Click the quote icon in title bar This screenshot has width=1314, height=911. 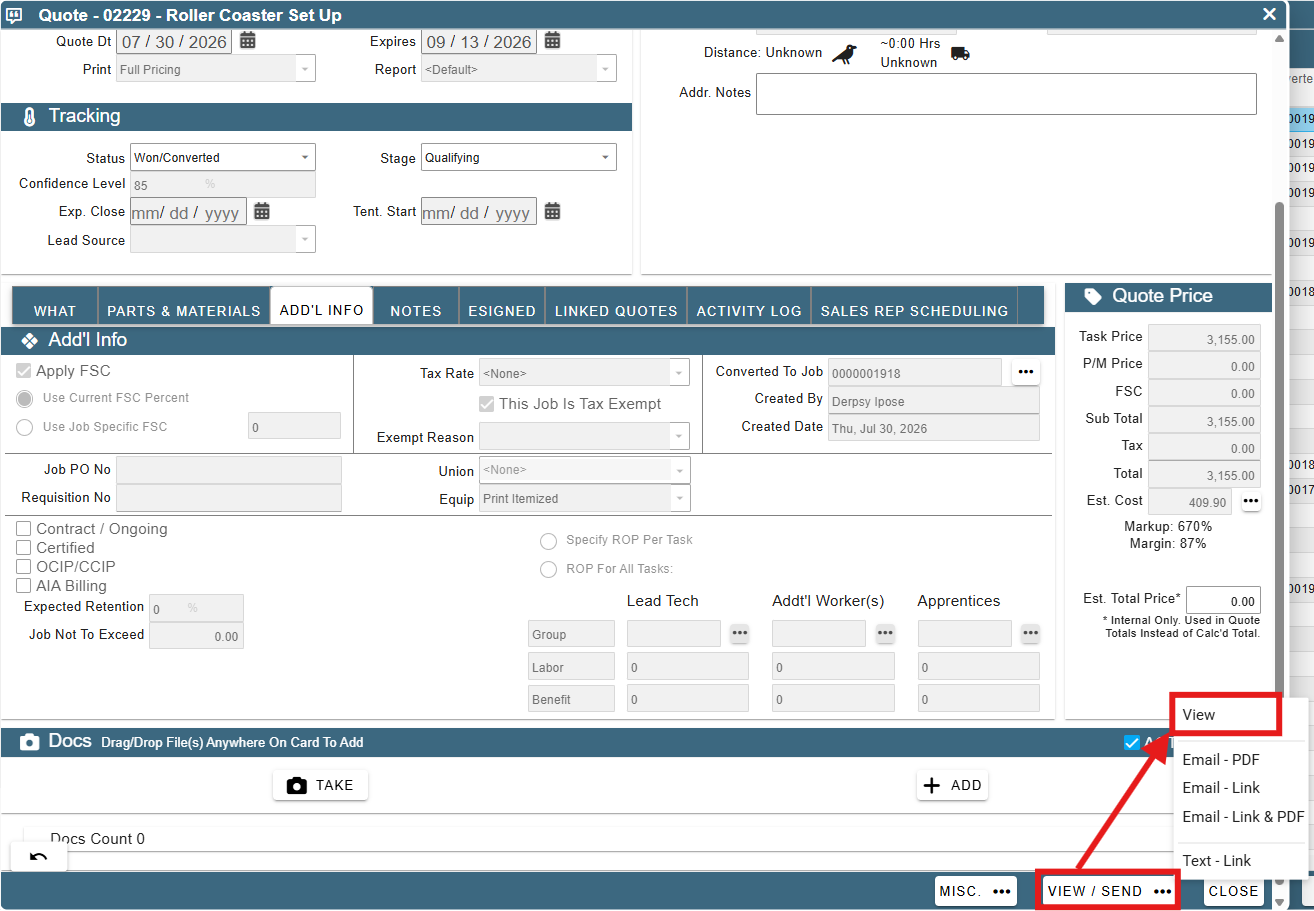click(x=15, y=15)
